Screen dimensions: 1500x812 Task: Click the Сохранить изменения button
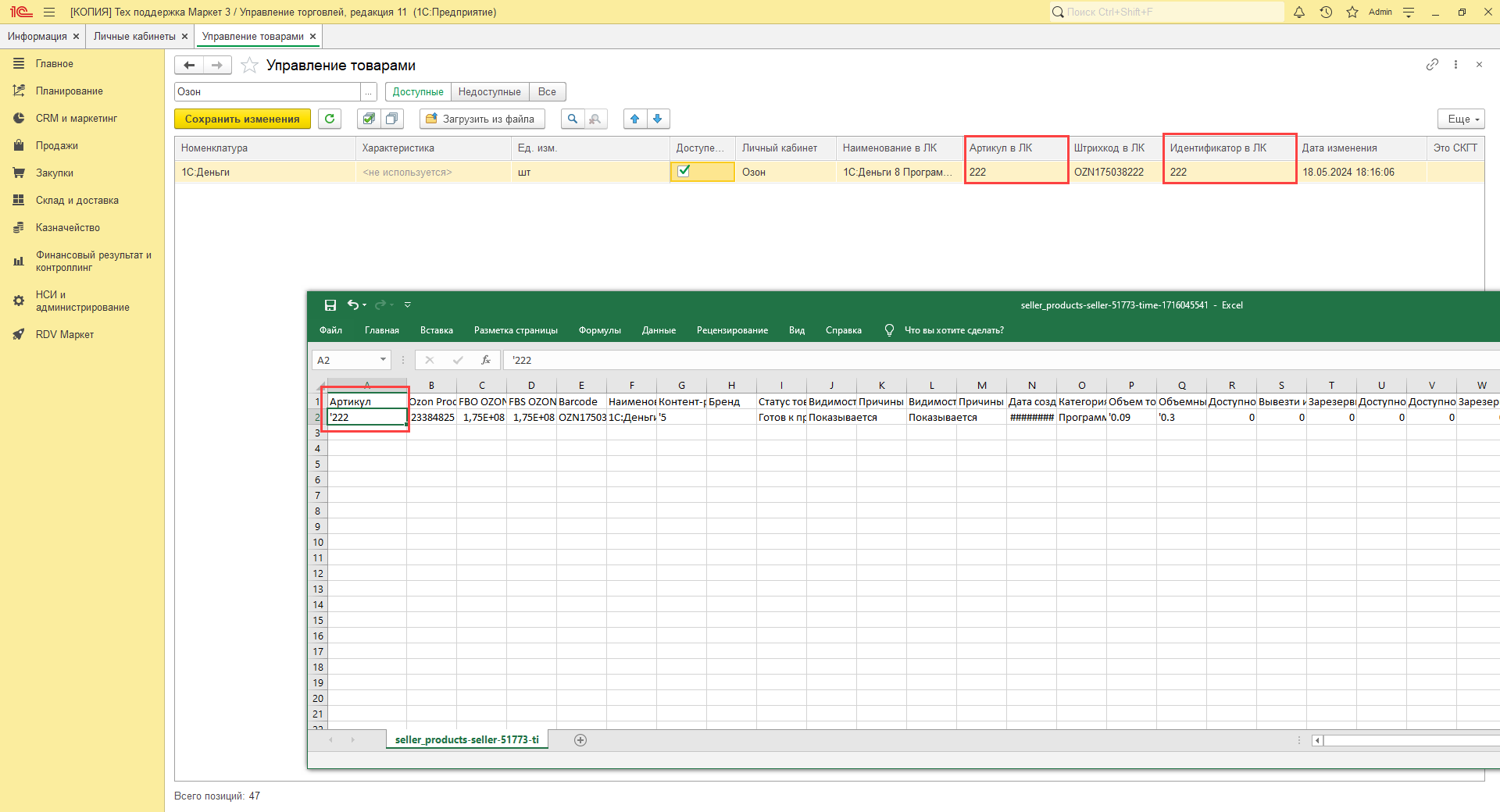tap(242, 119)
